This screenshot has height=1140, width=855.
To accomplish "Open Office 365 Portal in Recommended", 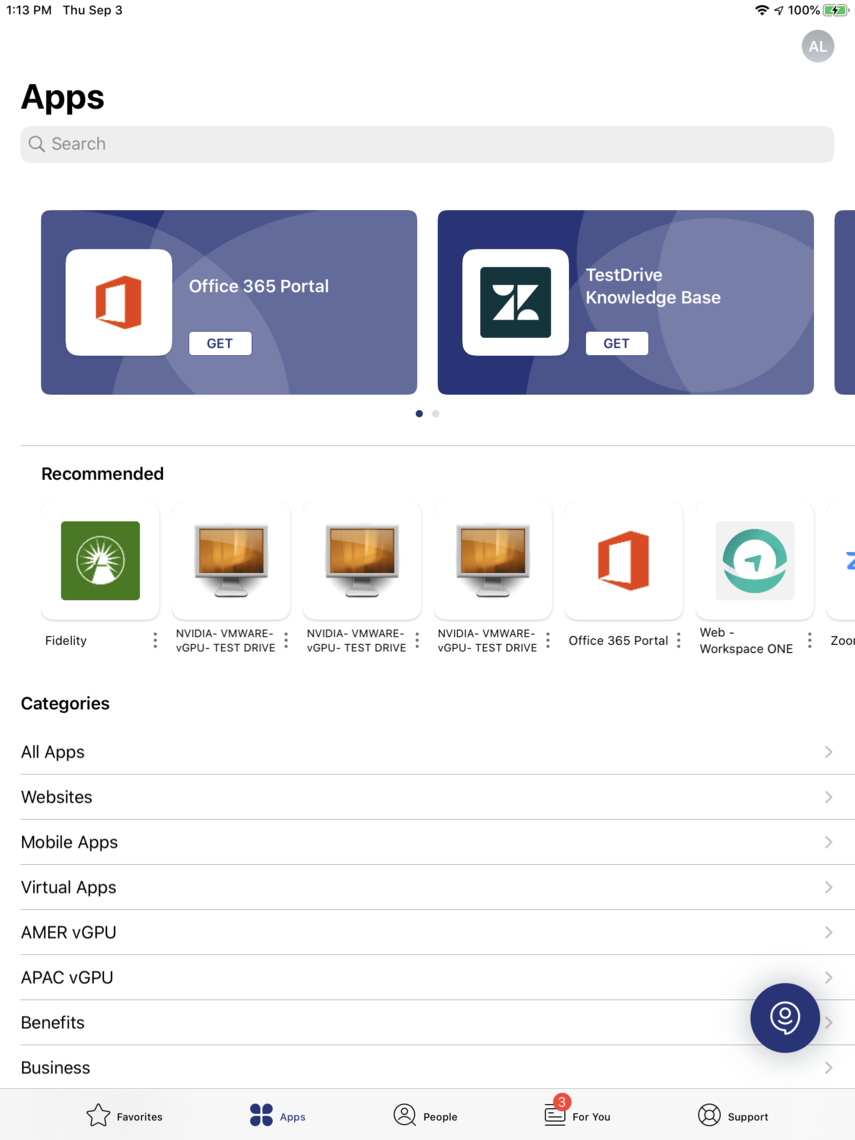I will point(623,561).
